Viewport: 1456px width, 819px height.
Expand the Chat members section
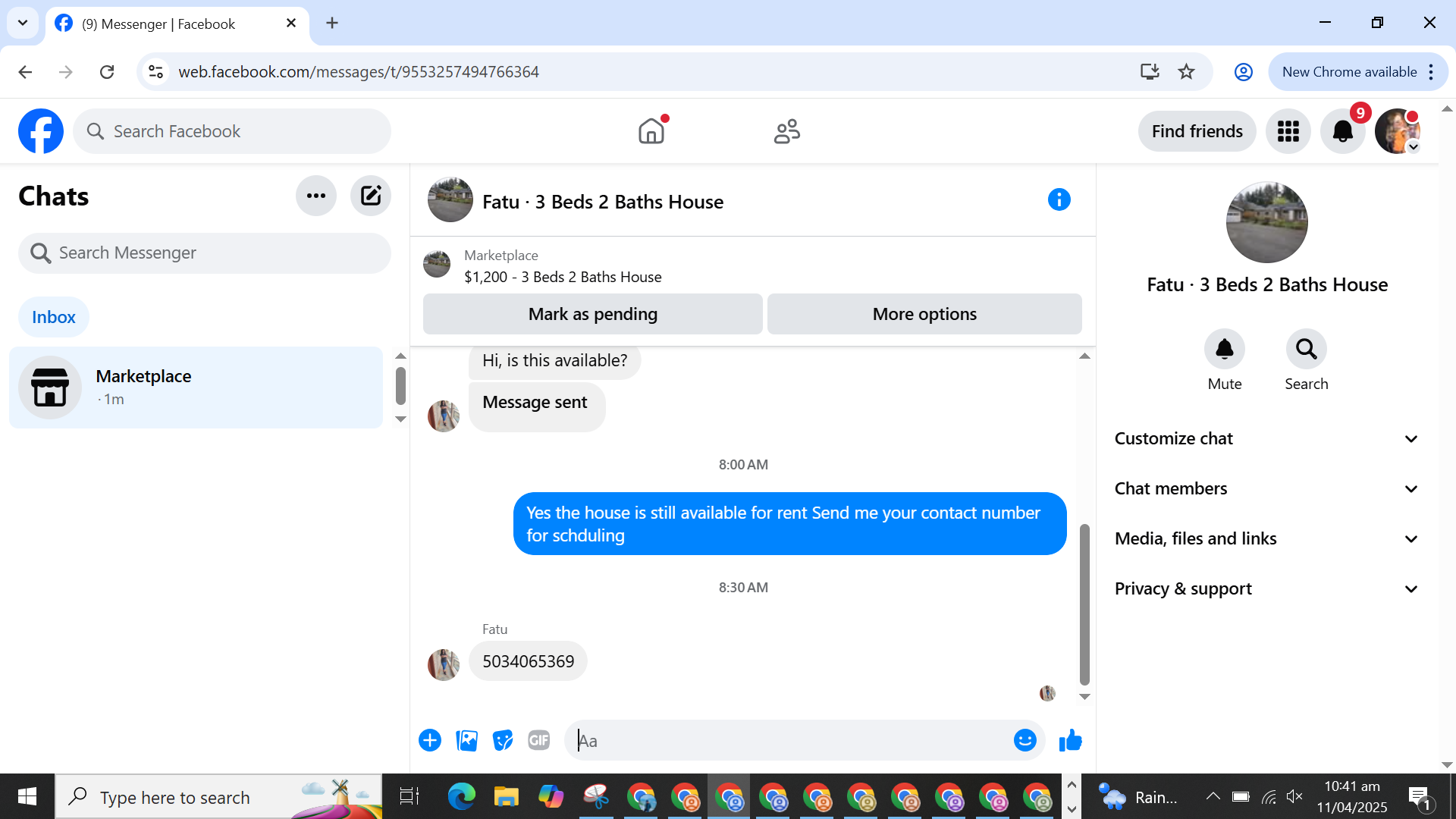(1265, 488)
